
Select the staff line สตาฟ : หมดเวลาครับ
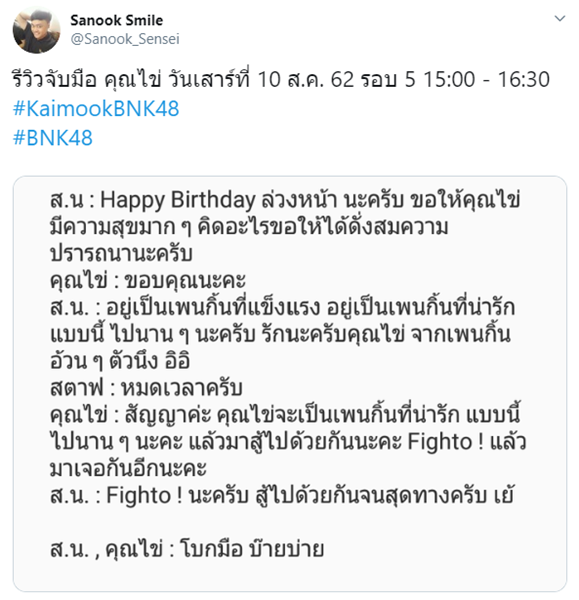(x=146, y=388)
